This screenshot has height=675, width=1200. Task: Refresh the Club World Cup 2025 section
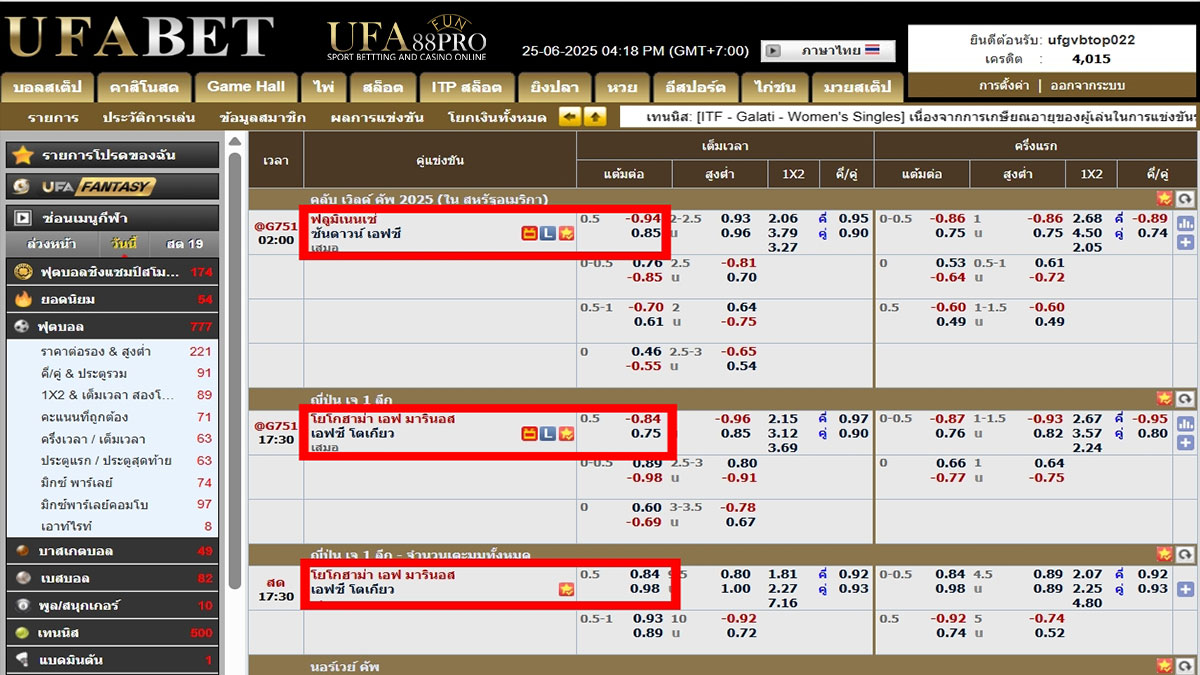(x=1184, y=198)
